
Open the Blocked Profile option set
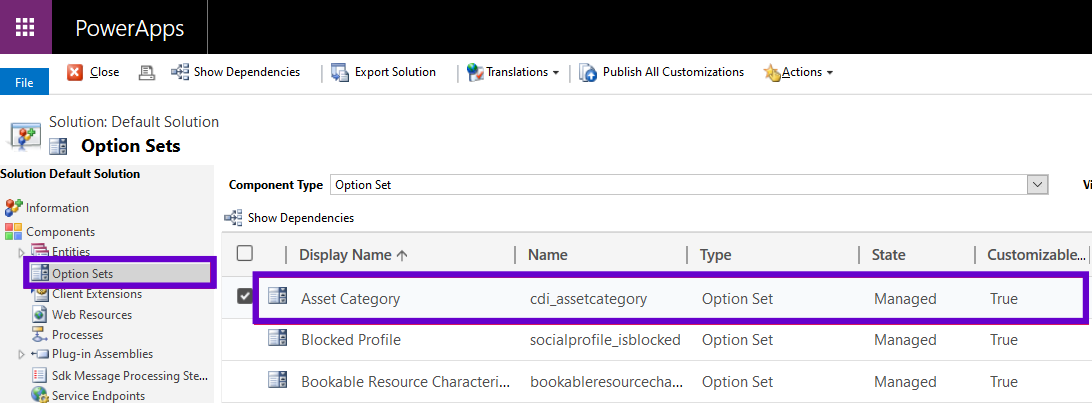(350, 340)
